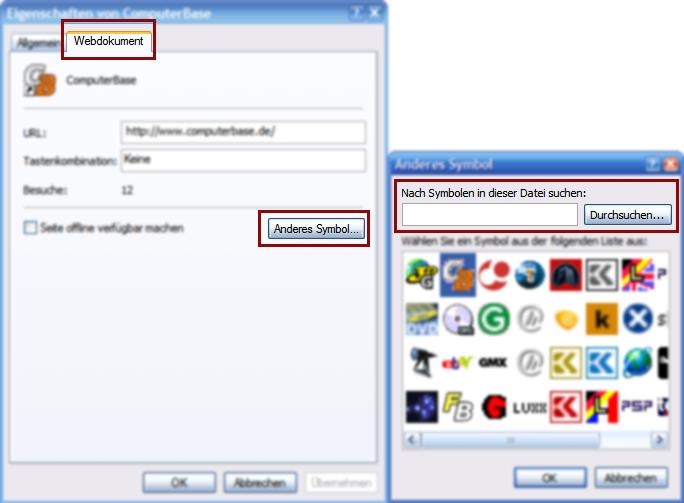Viewport: 684px width, 503px height.
Task: Click the Tastenkombination field
Action: point(243,160)
